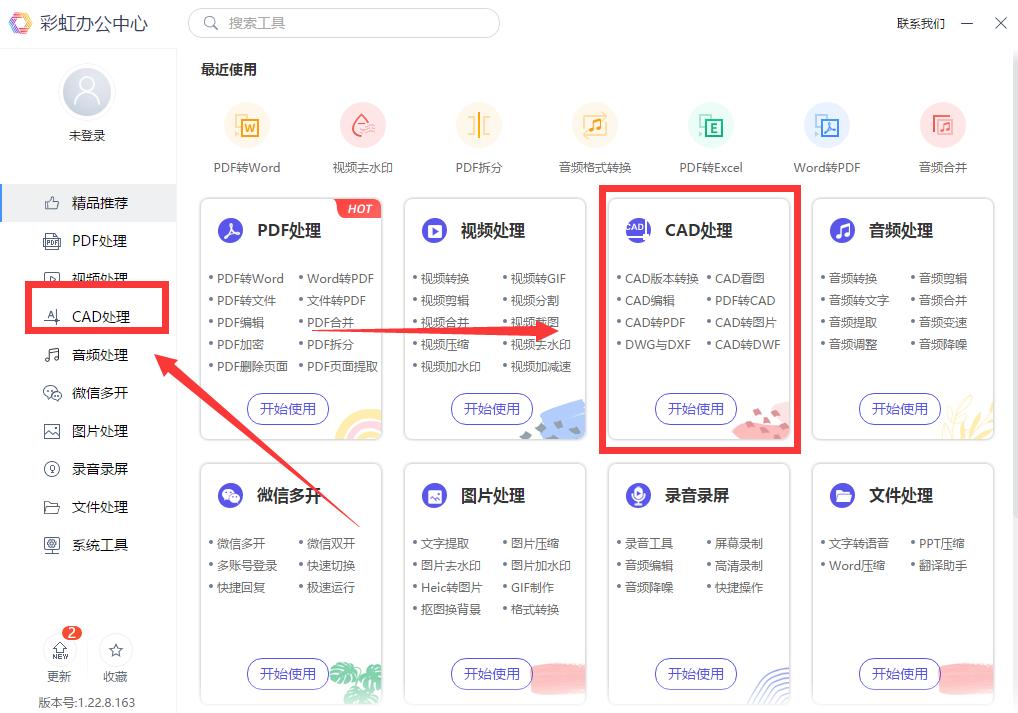This screenshot has width=1018, height=713.
Task: Click the PDF转Excel icon
Action: coord(710,125)
